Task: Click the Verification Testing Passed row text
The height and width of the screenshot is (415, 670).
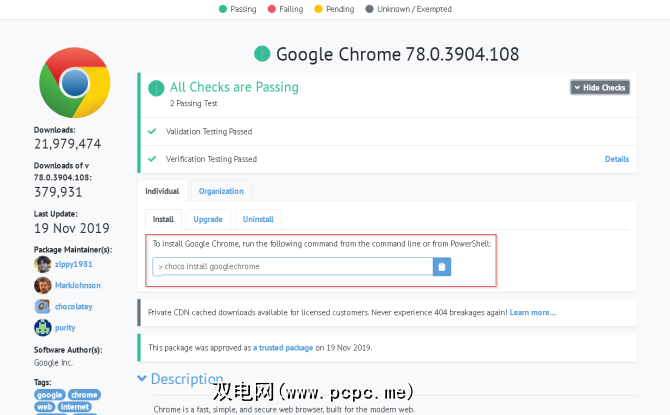Action: (x=212, y=159)
